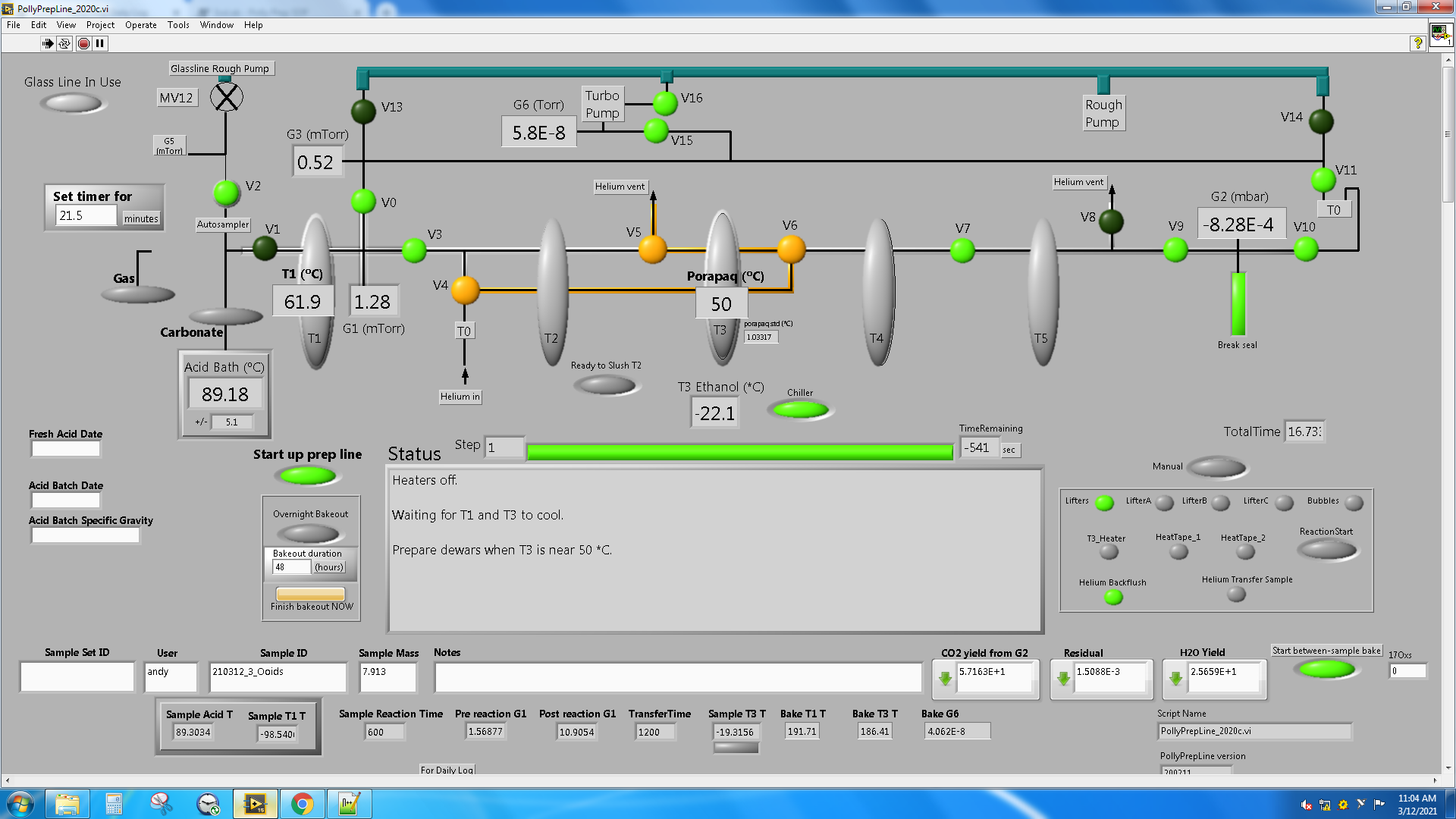This screenshot has height=819, width=1456.
Task: Open File Explorer from the taskbar
Action: click(x=67, y=804)
